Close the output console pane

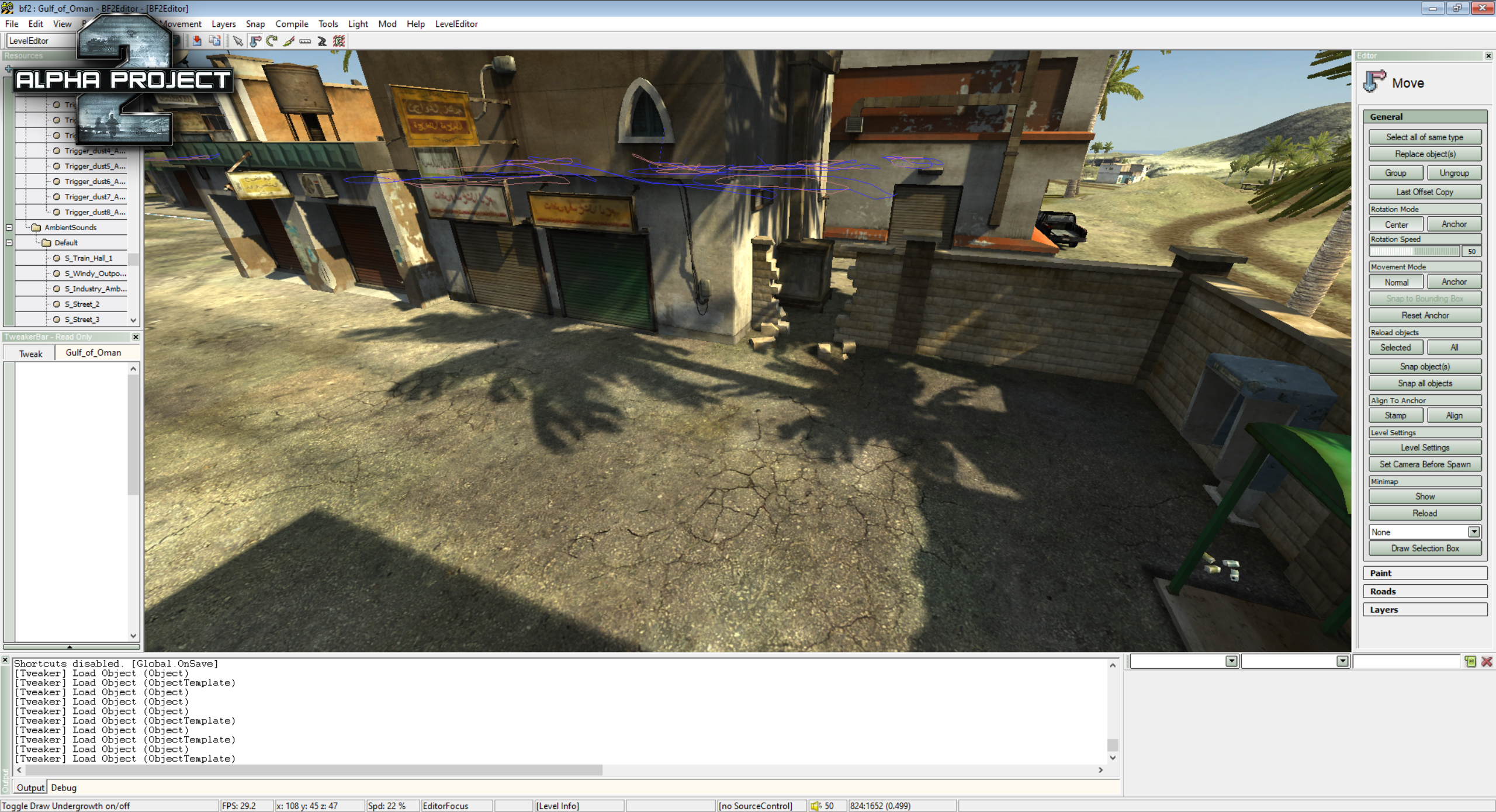coord(5,660)
